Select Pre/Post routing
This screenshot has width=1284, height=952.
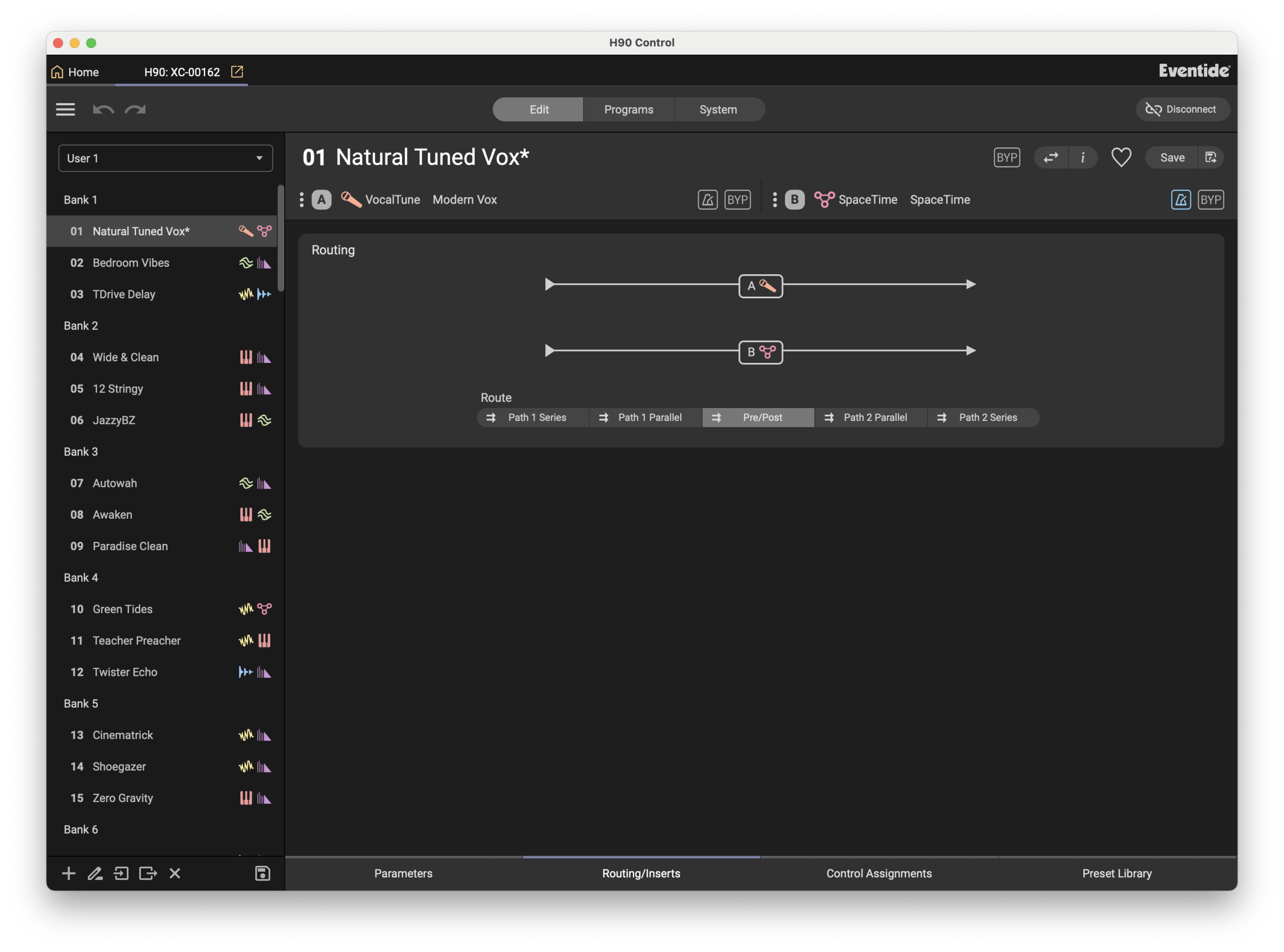758,418
